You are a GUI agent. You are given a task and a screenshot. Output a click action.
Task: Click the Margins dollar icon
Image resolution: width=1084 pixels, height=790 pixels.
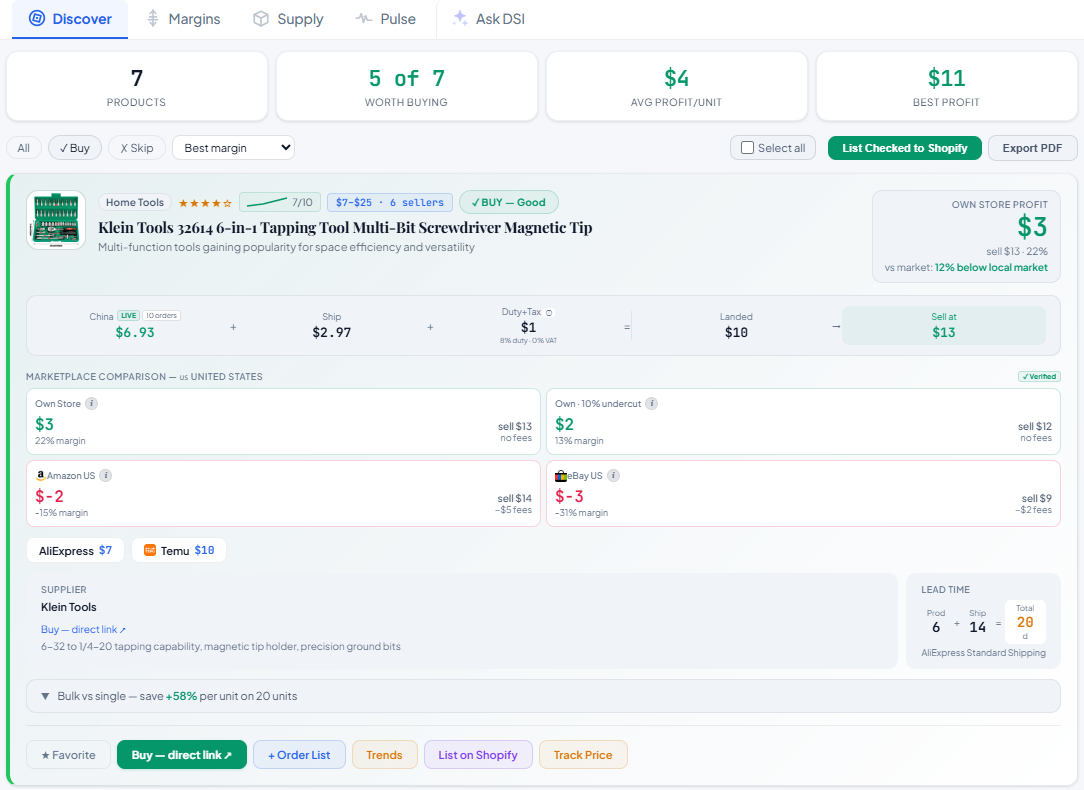point(153,19)
